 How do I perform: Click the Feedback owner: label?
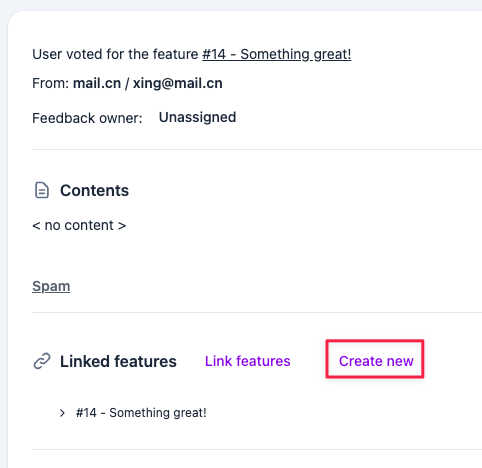coord(87,118)
